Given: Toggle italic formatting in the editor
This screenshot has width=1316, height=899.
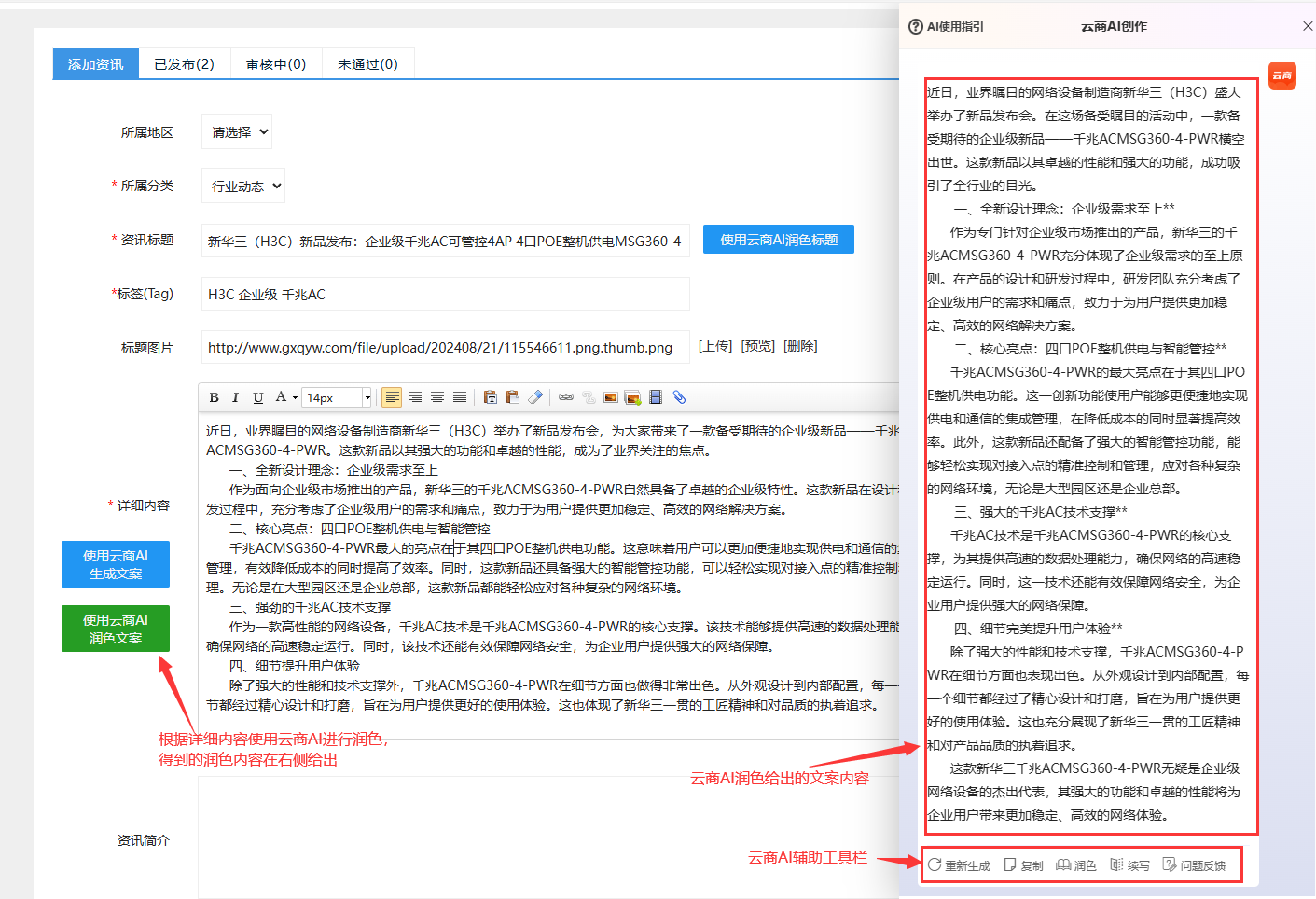Looking at the screenshot, I should (x=235, y=397).
